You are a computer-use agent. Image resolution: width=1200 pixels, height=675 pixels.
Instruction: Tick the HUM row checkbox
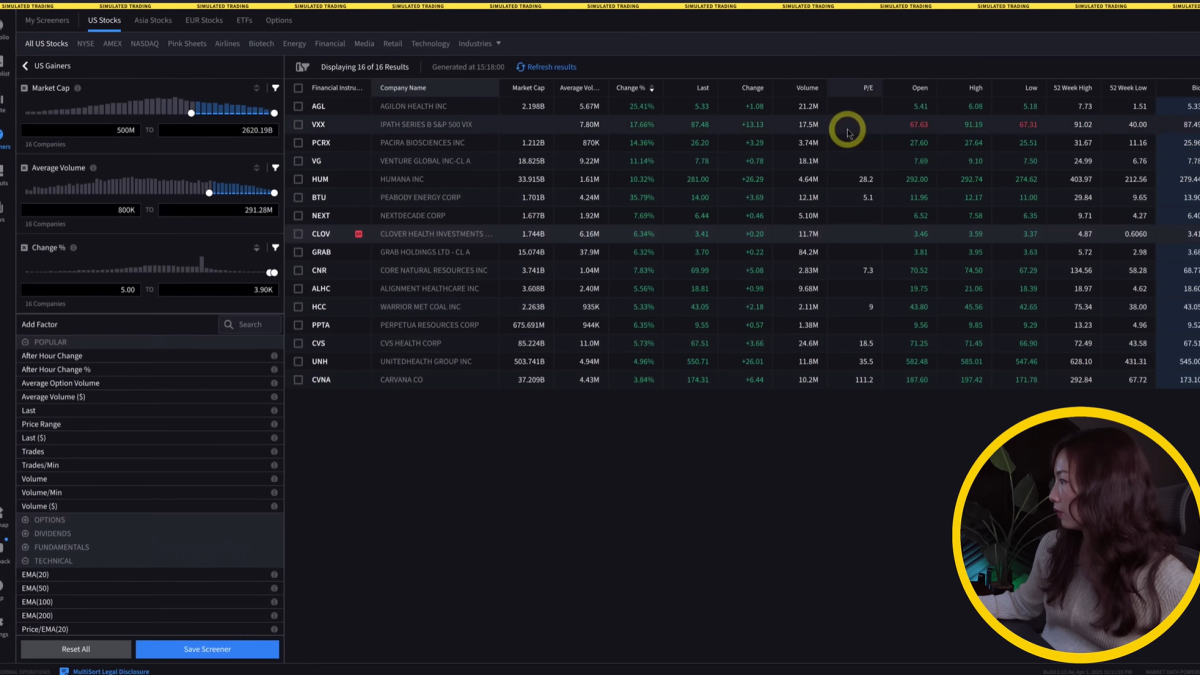click(x=298, y=179)
